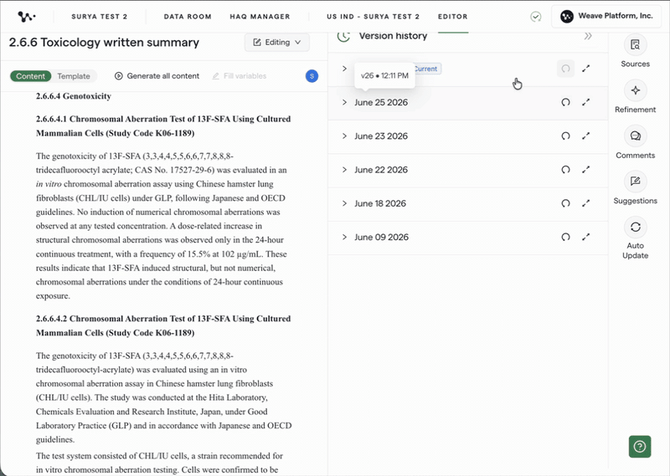Click the Version history clock icon
670x476 pixels.
coord(344,36)
